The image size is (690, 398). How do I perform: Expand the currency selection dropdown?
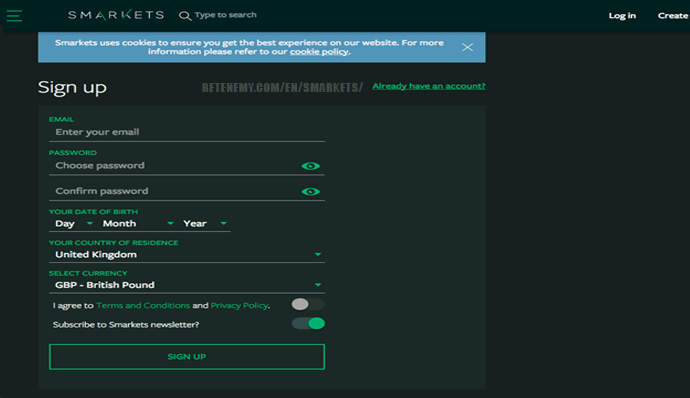(187, 285)
